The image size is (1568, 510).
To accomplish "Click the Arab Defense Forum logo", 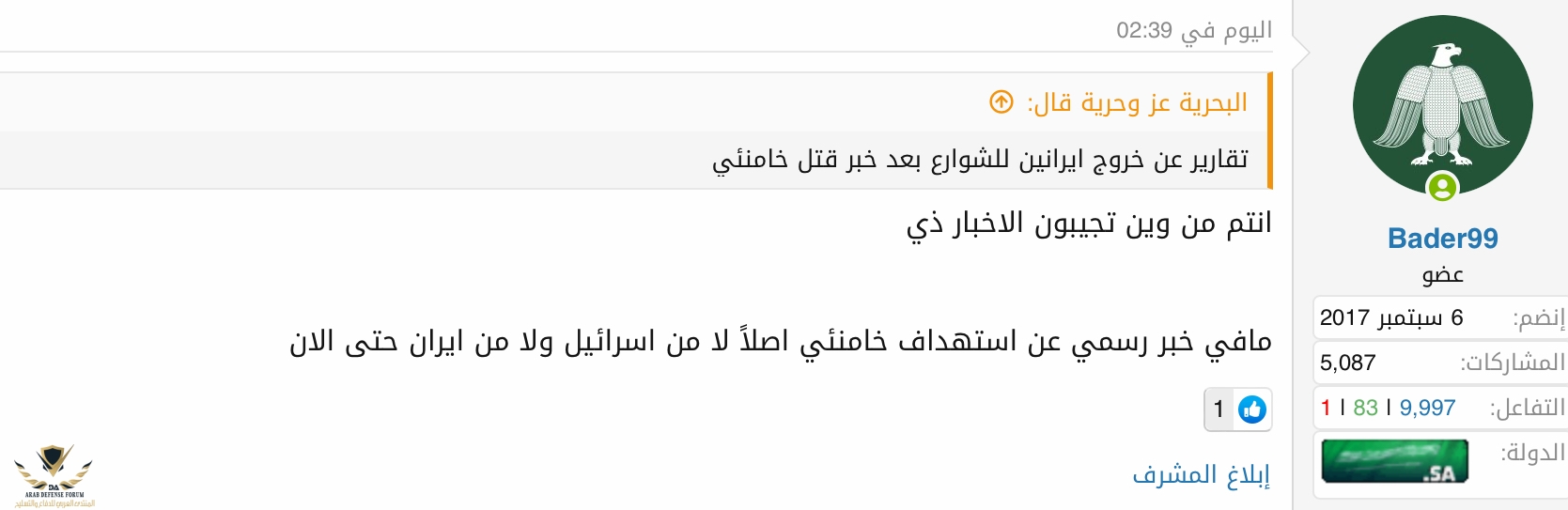I will (x=54, y=475).
